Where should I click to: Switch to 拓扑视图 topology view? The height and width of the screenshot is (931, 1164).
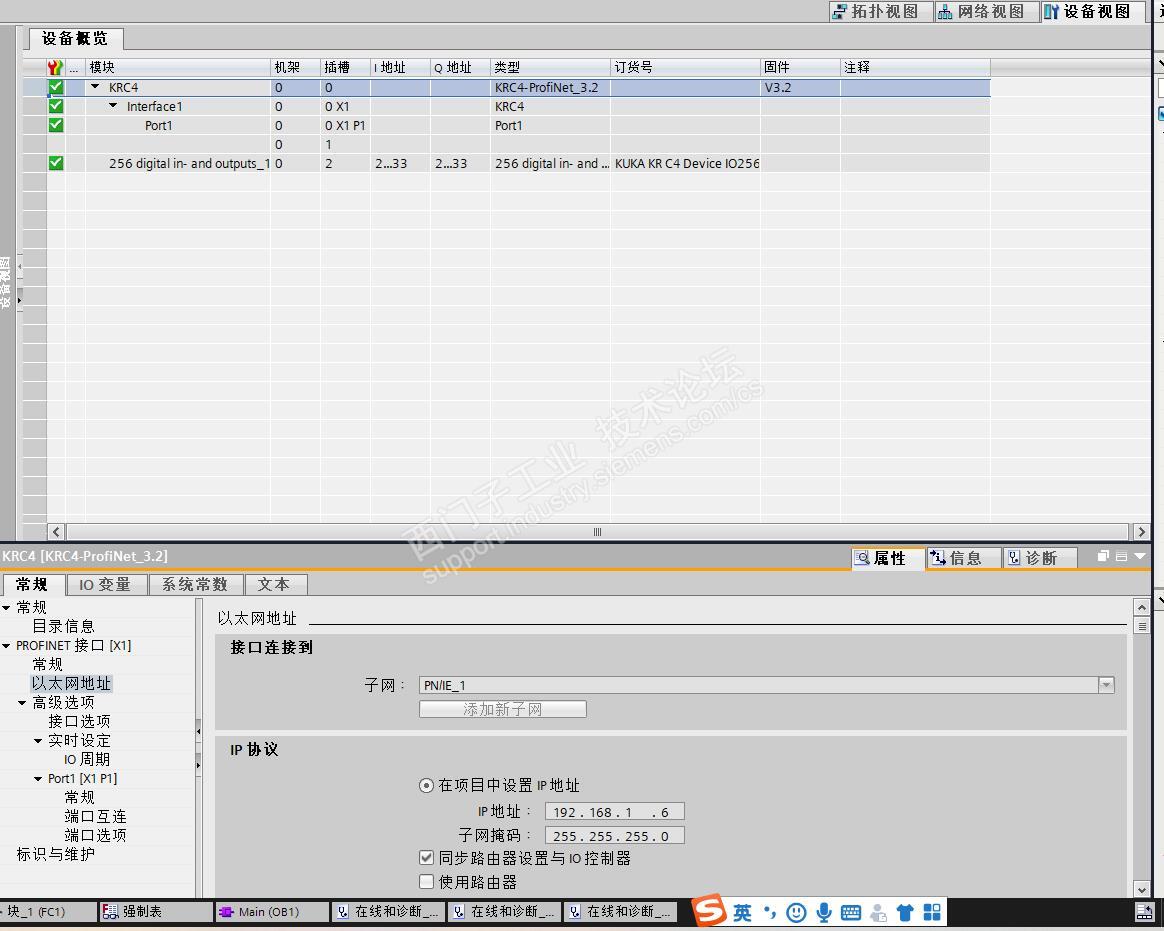click(x=880, y=11)
